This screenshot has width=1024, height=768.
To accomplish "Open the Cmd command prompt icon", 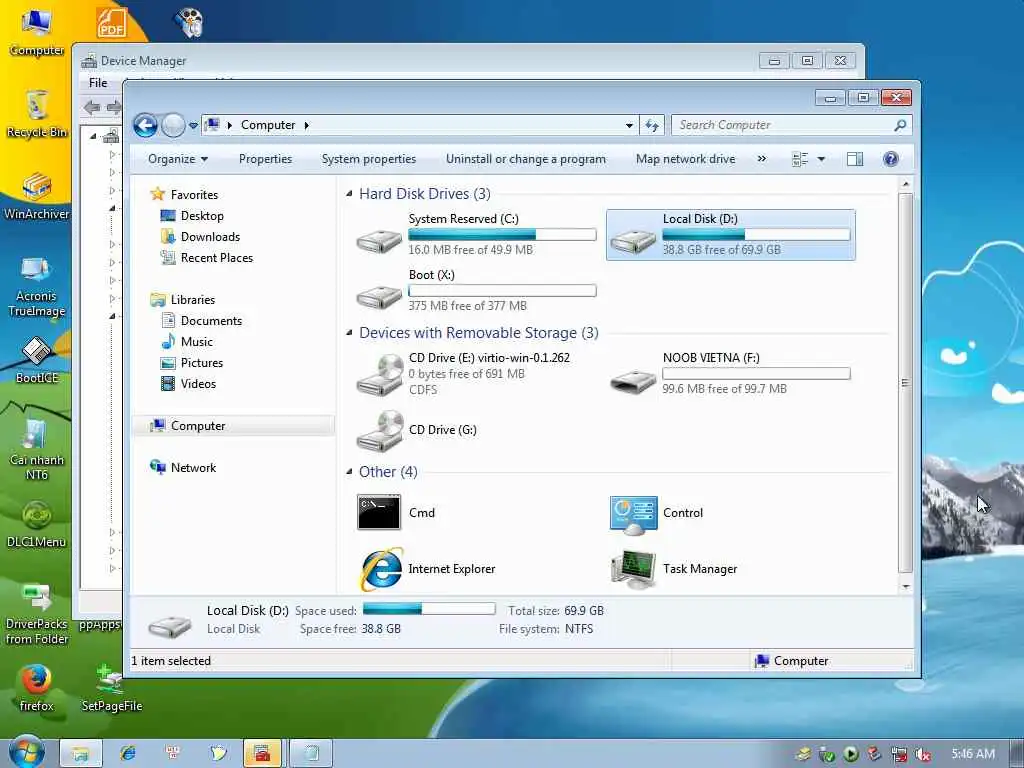I will [379, 512].
